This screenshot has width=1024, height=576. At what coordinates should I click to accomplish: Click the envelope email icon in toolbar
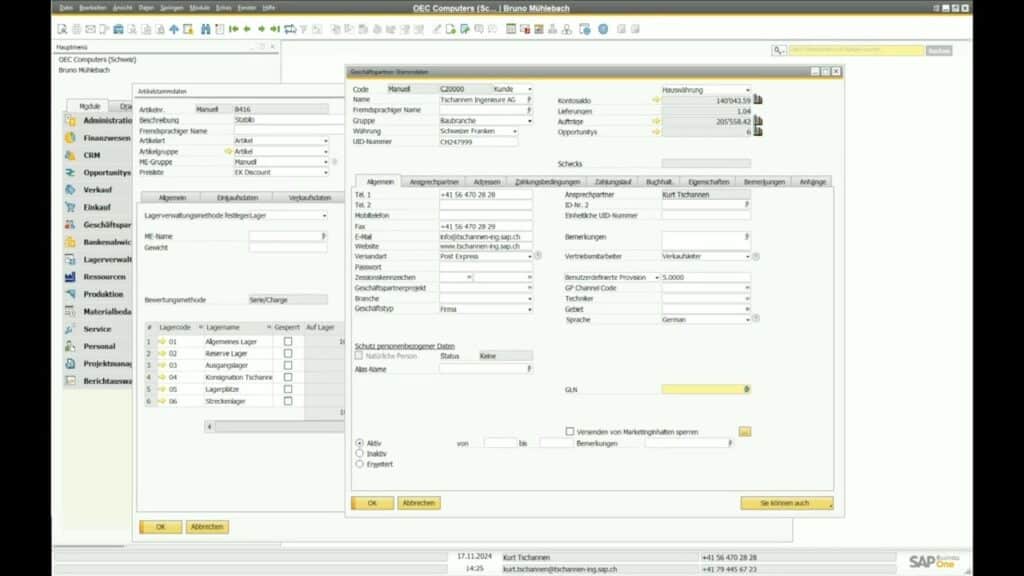point(90,29)
